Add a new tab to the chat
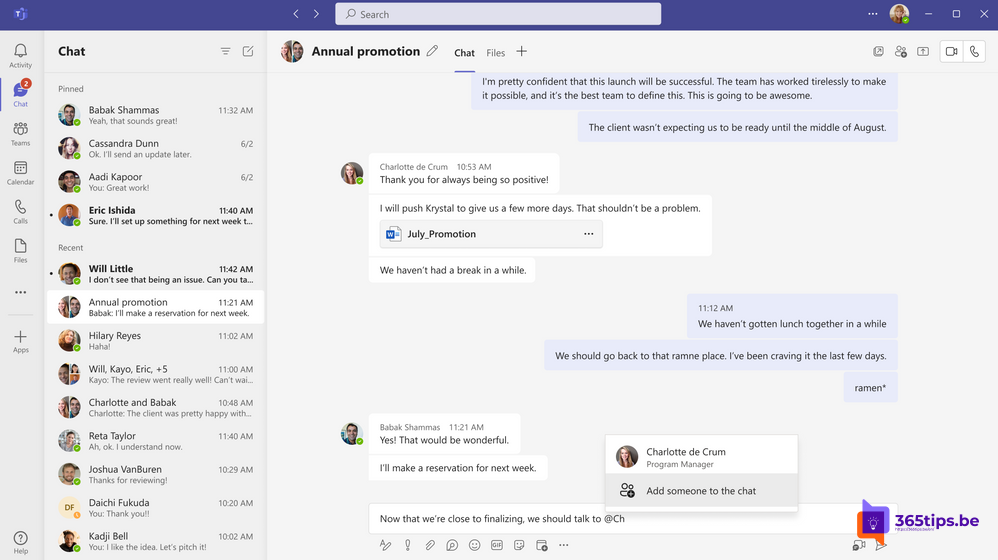Screen dimensions: 998x560 point(521,52)
